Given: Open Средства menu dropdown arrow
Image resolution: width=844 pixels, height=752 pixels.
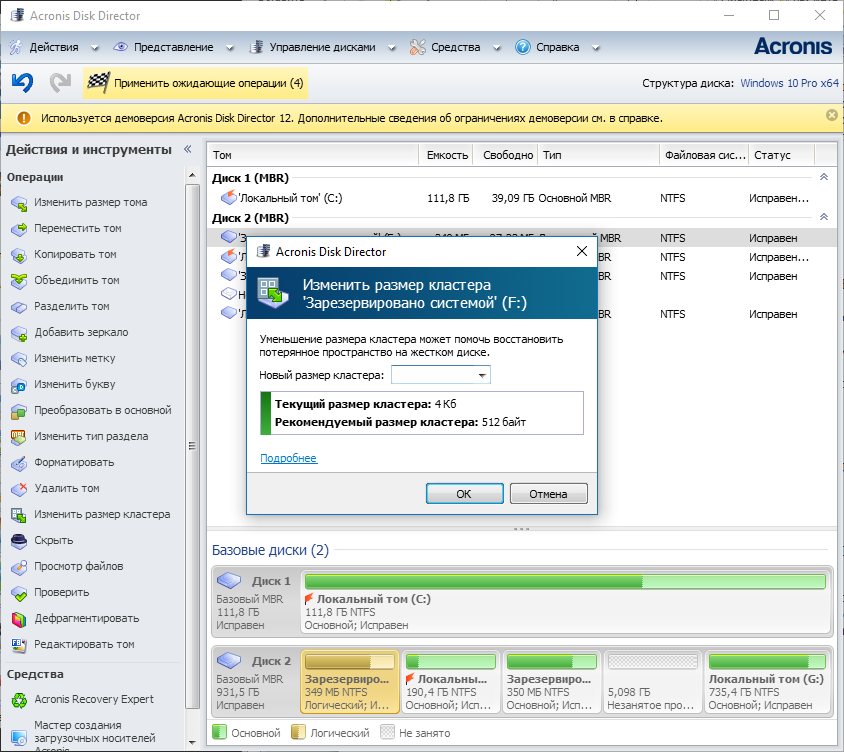Looking at the screenshot, I should (496, 48).
